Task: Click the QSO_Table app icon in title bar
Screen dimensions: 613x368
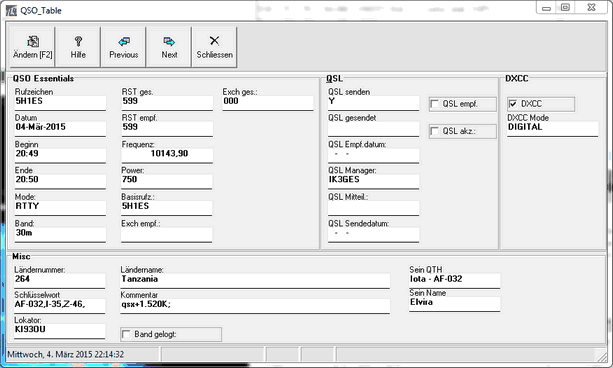Action: point(11,11)
